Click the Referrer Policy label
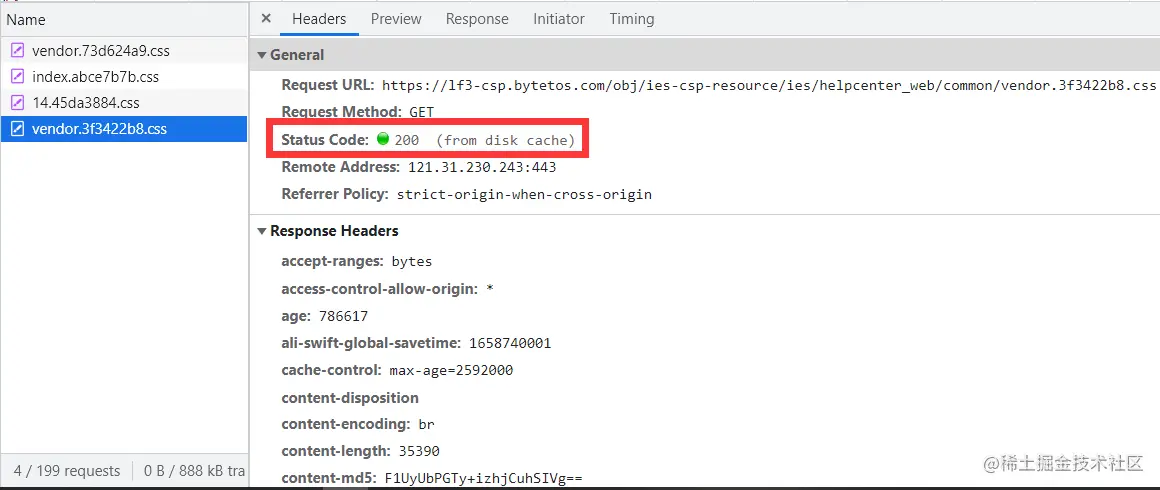The height and width of the screenshot is (490, 1160). pyautogui.click(x=335, y=195)
